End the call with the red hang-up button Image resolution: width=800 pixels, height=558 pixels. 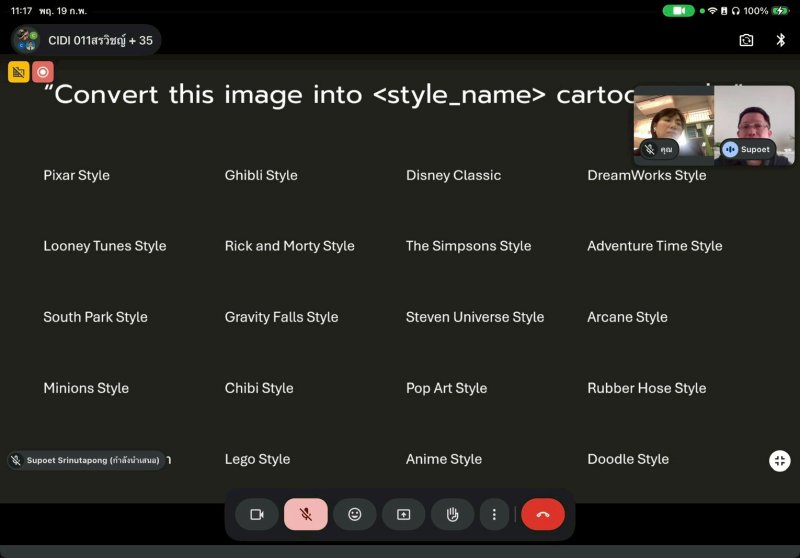coord(543,514)
